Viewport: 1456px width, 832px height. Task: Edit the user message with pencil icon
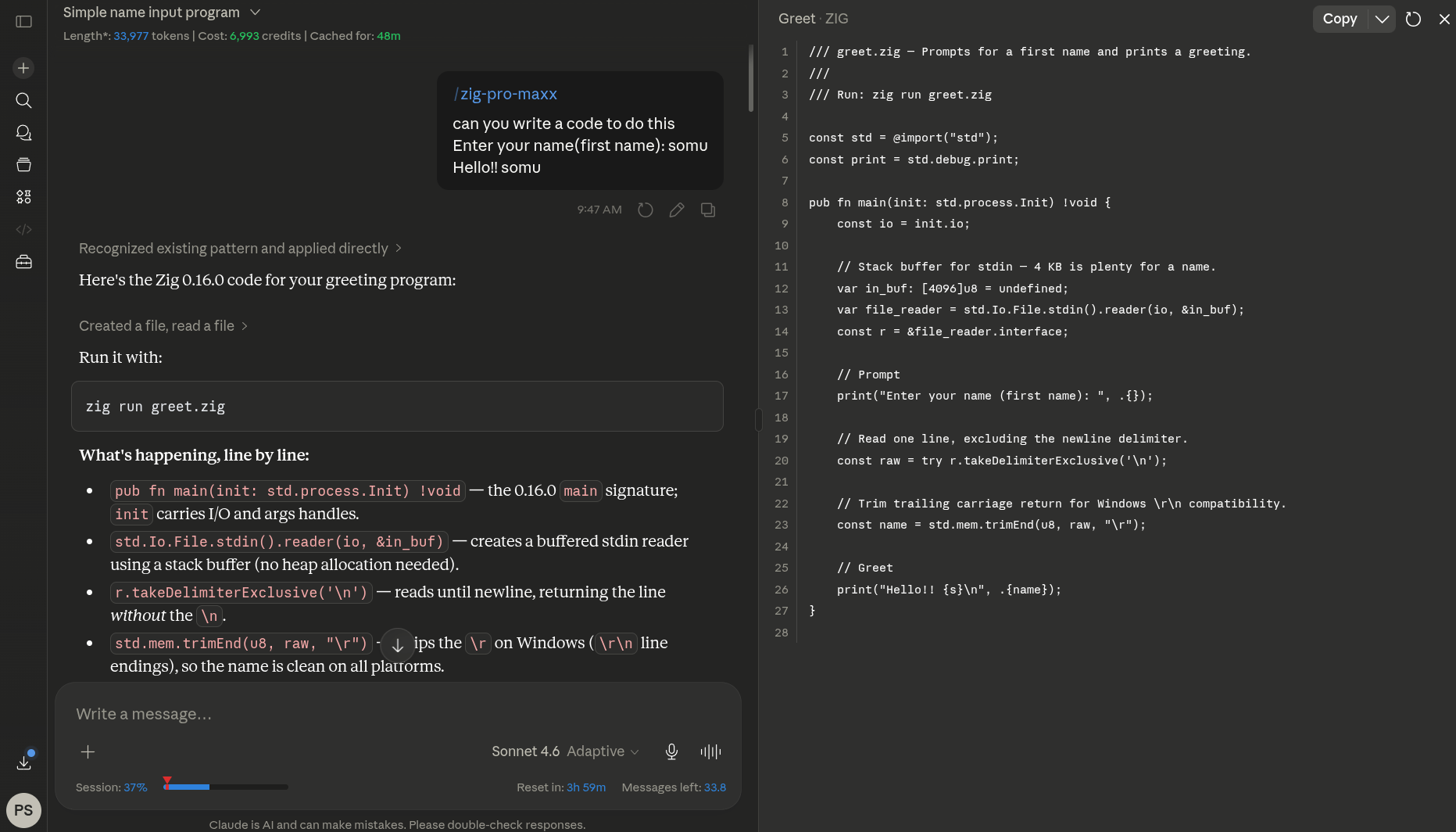coord(677,210)
